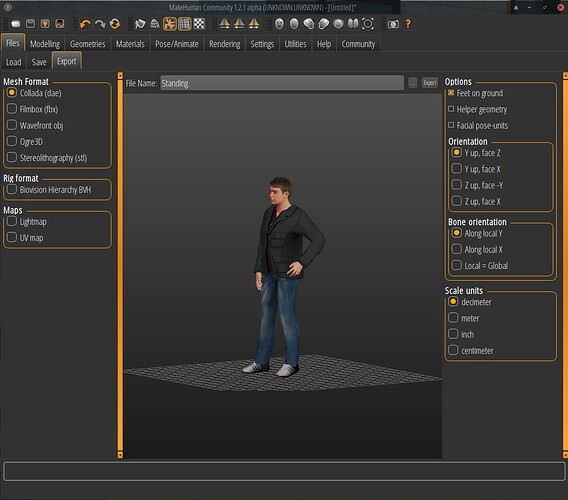Open the Pose/Animate tab
The height and width of the screenshot is (500, 568).
(177, 44)
